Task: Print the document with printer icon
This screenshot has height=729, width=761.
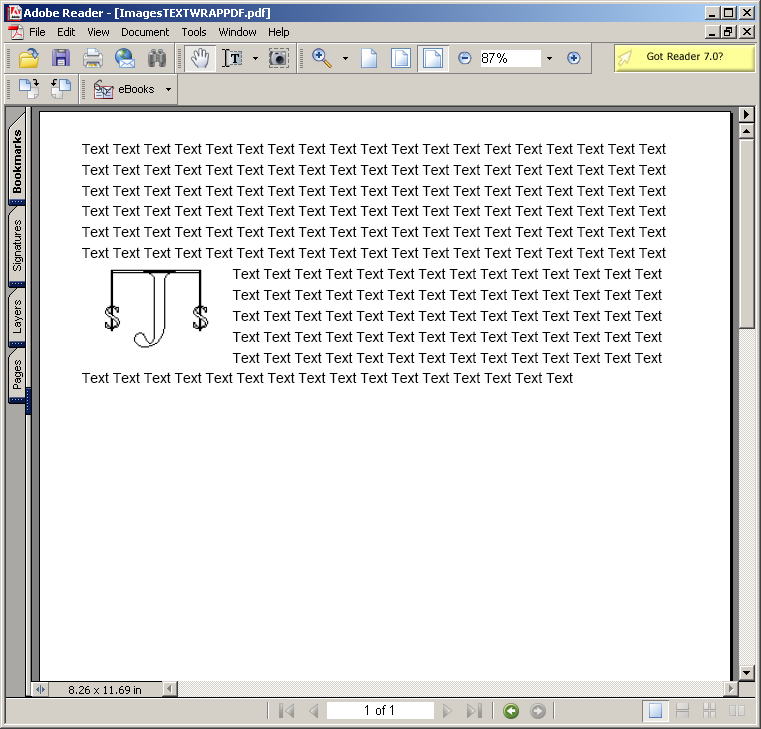Action: point(93,58)
